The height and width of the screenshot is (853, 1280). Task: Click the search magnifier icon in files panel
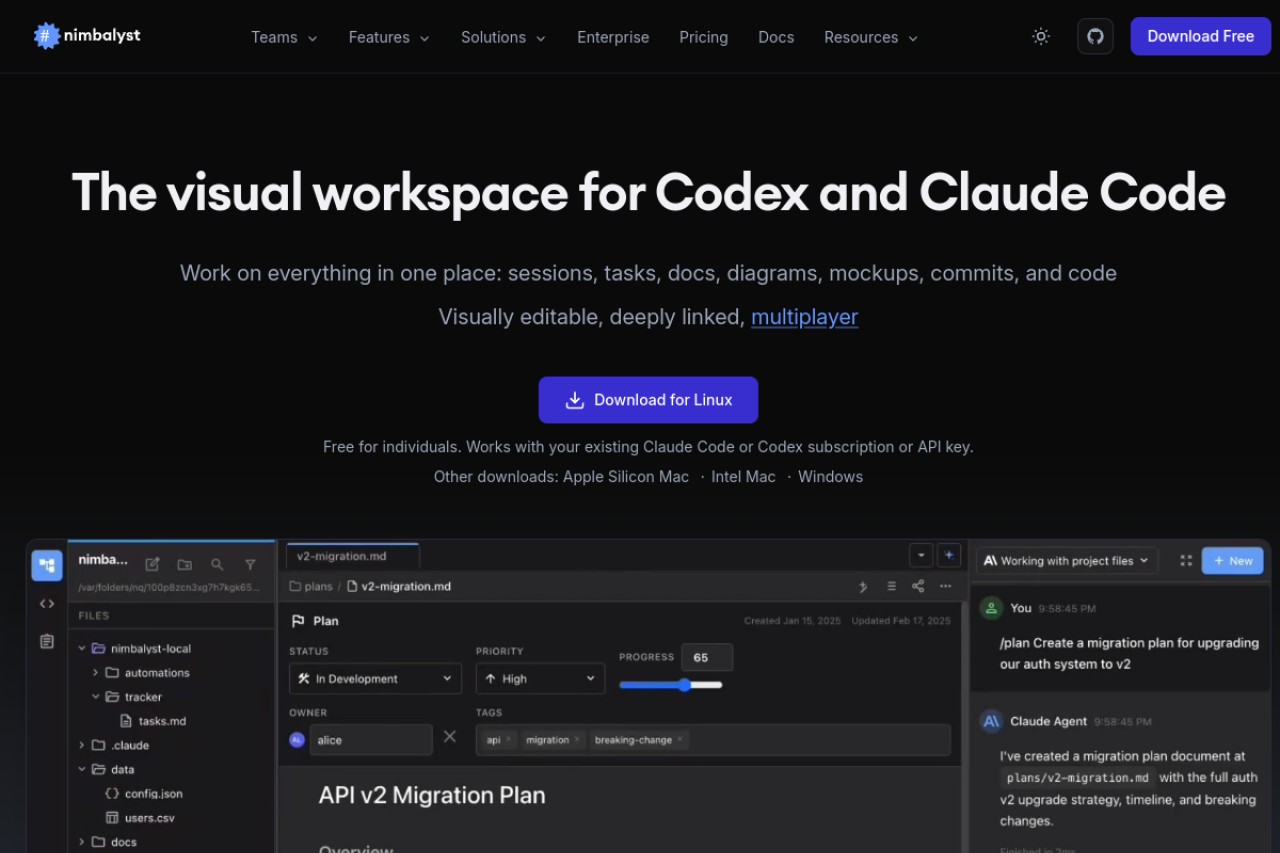coord(217,564)
